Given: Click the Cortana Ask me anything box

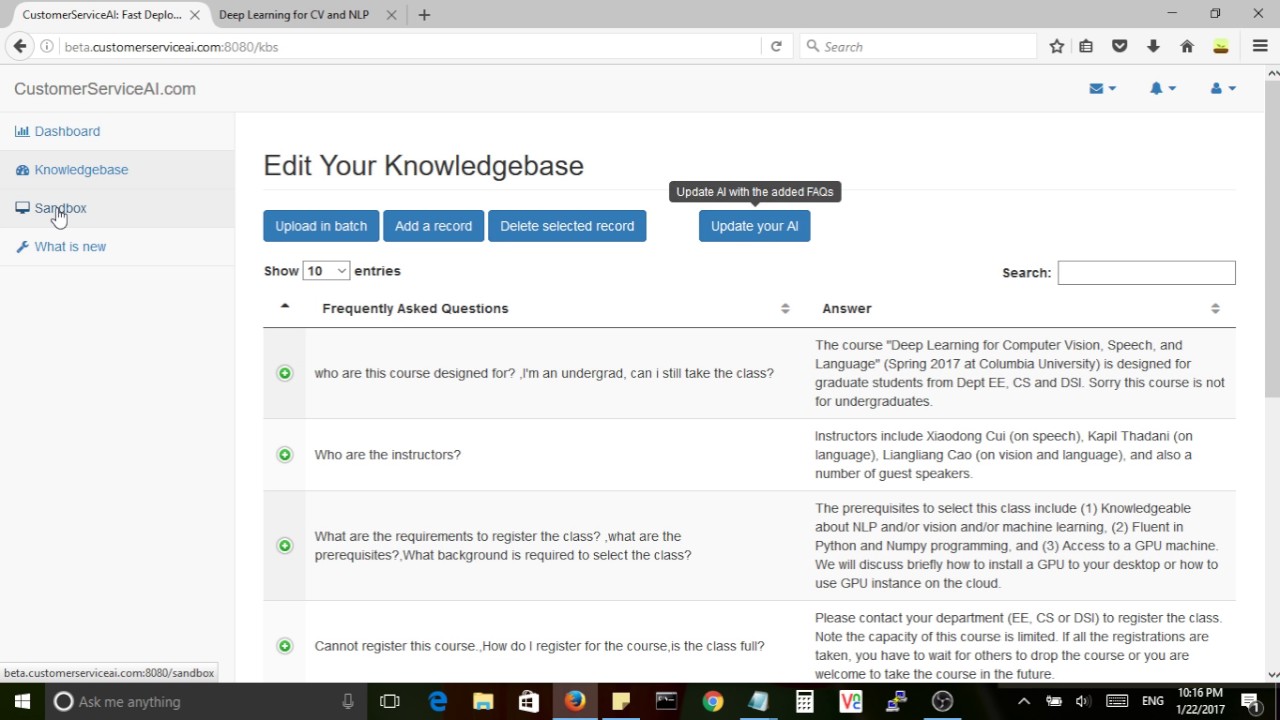Looking at the screenshot, I should (205, 702).
